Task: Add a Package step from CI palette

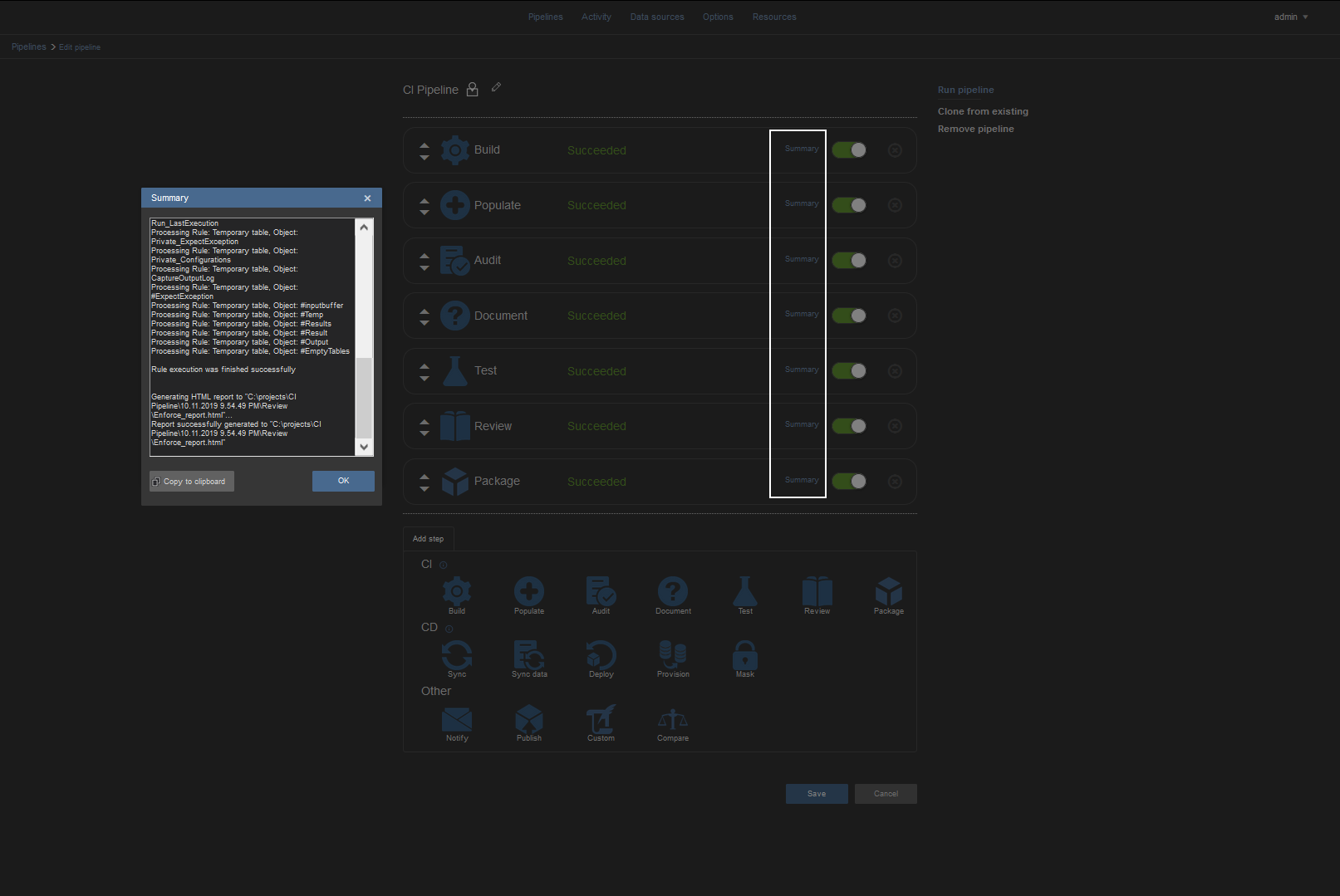Action: click(889, 591)
